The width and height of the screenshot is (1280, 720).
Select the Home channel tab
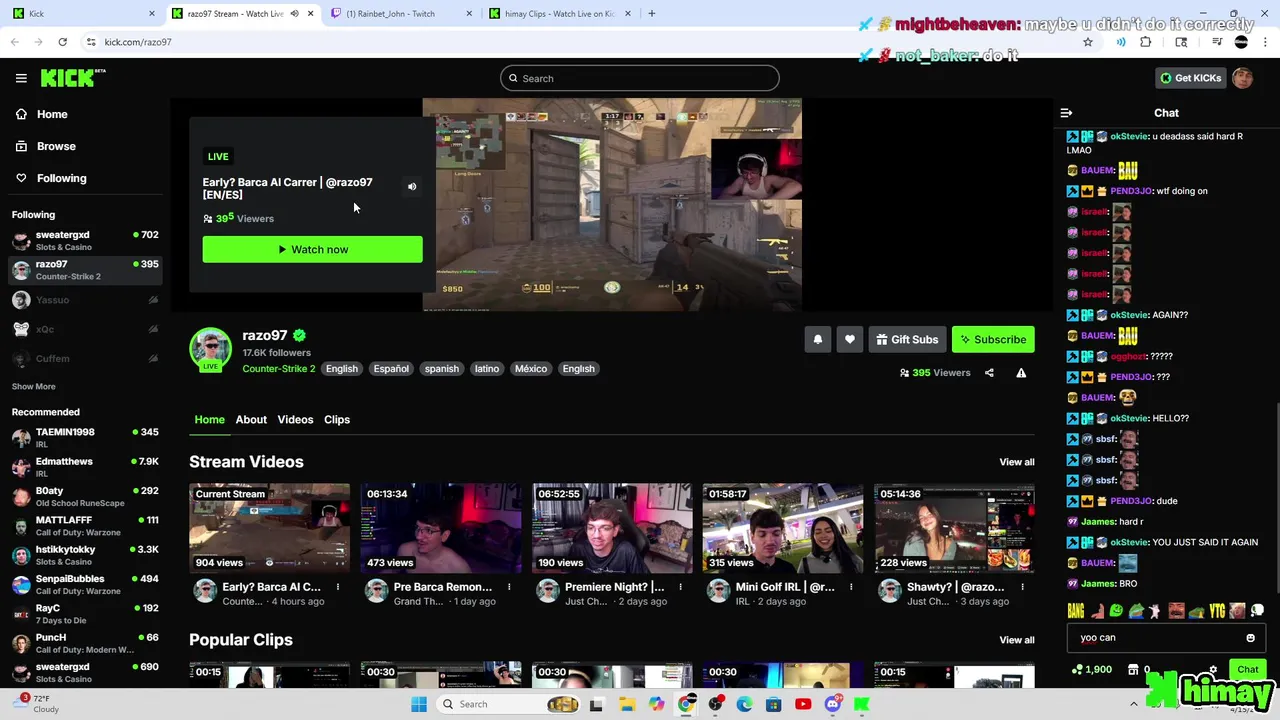pos(209,420)
